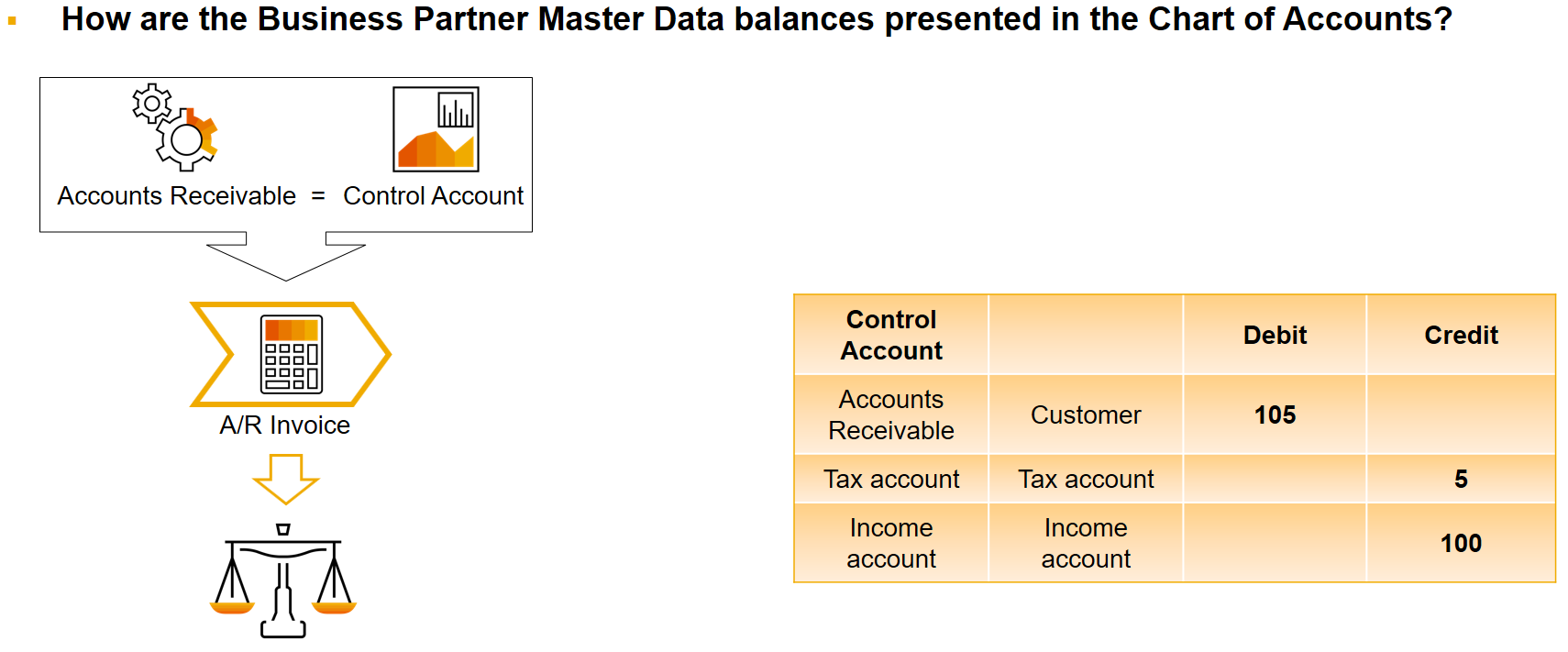Viewport: 1568px width, 652px height.
Task: Click the small orange bullet before the title
Action: coord(12,20)
